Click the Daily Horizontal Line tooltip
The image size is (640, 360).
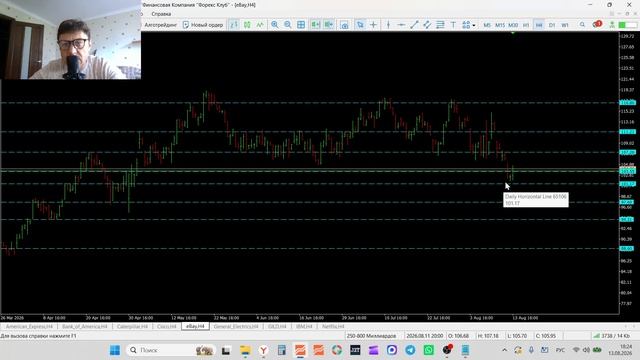pos(536,200)
